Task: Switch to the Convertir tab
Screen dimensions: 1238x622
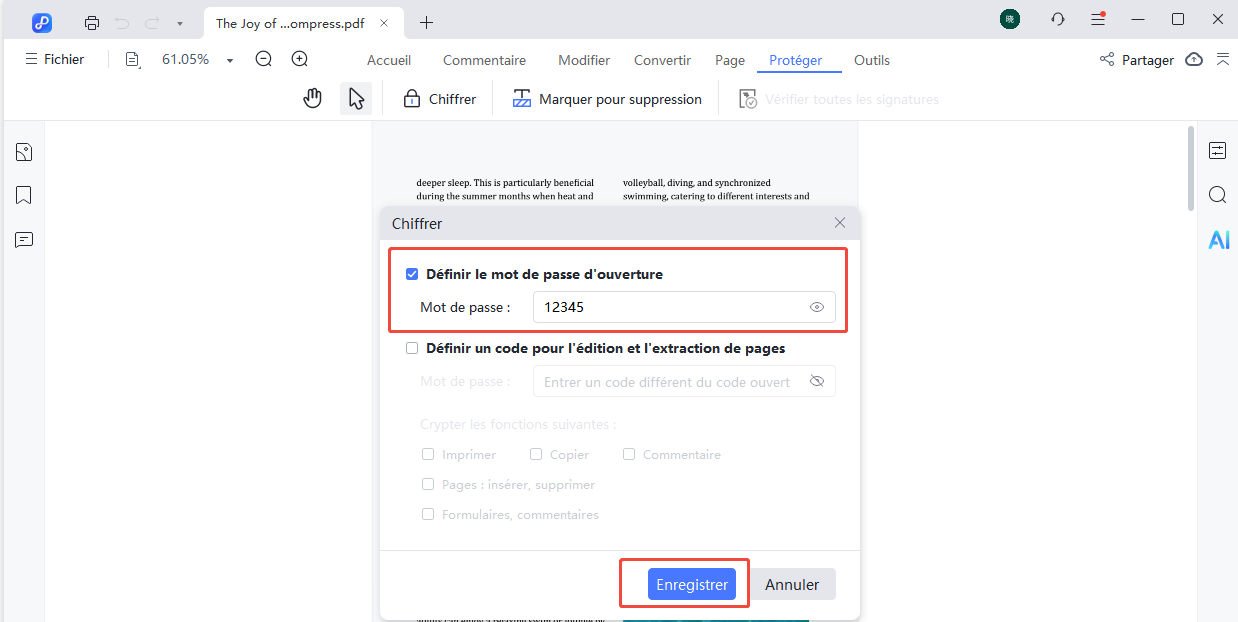Action: pos(662,60)
